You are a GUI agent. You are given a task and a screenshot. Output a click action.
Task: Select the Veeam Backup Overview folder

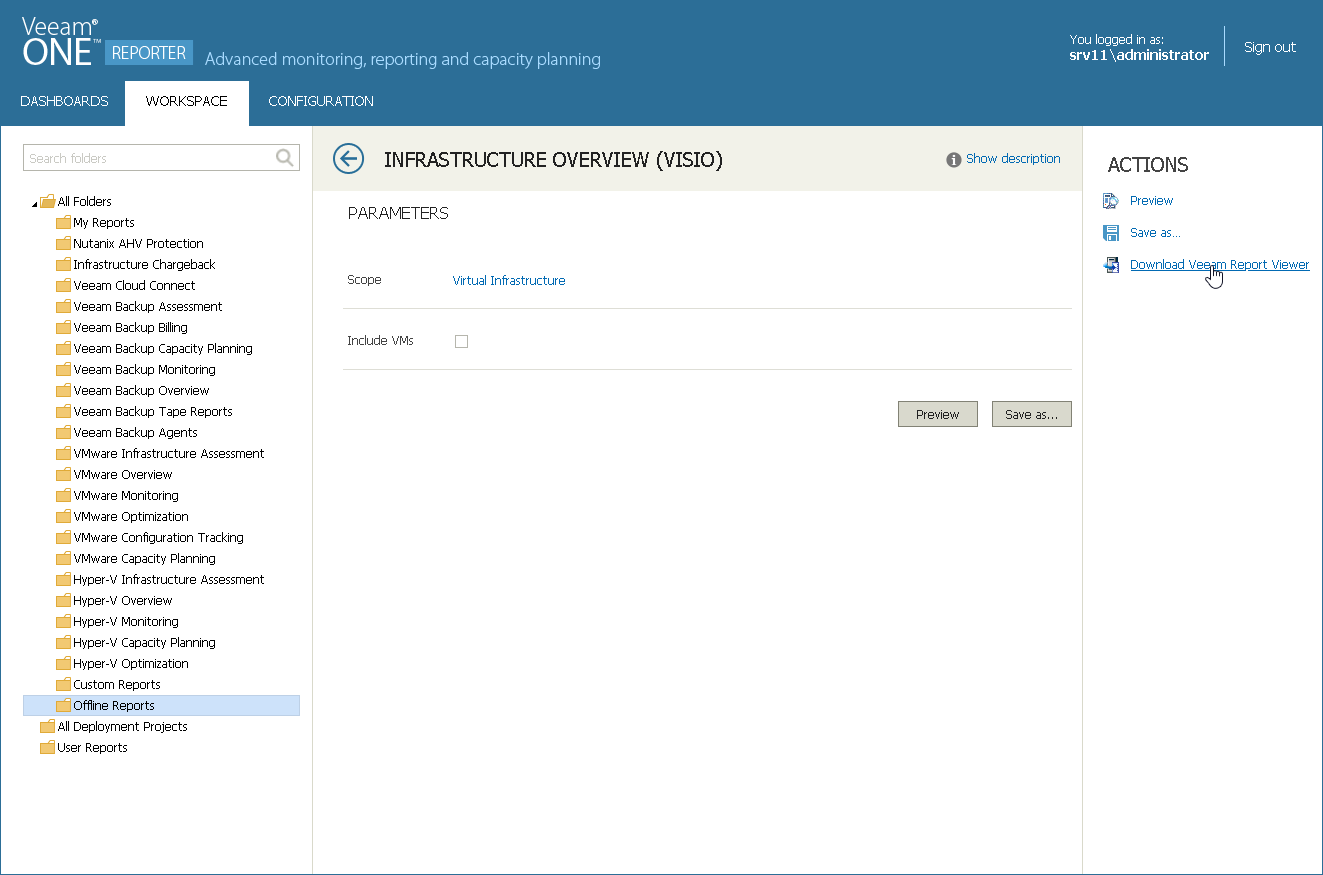(141, 390)
